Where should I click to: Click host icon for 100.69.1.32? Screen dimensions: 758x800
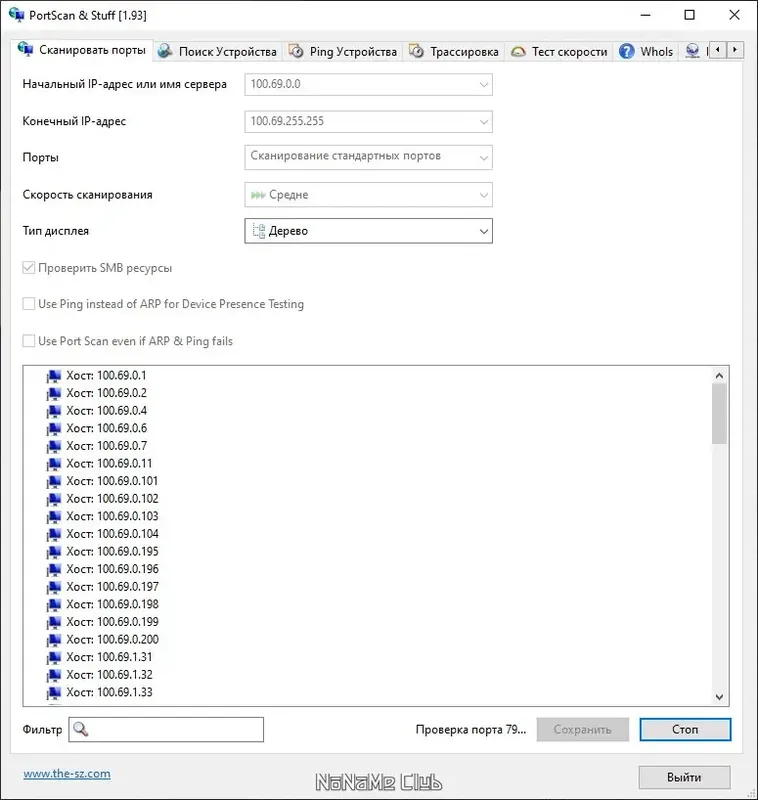pyautogui.click(x=54, y=676)
